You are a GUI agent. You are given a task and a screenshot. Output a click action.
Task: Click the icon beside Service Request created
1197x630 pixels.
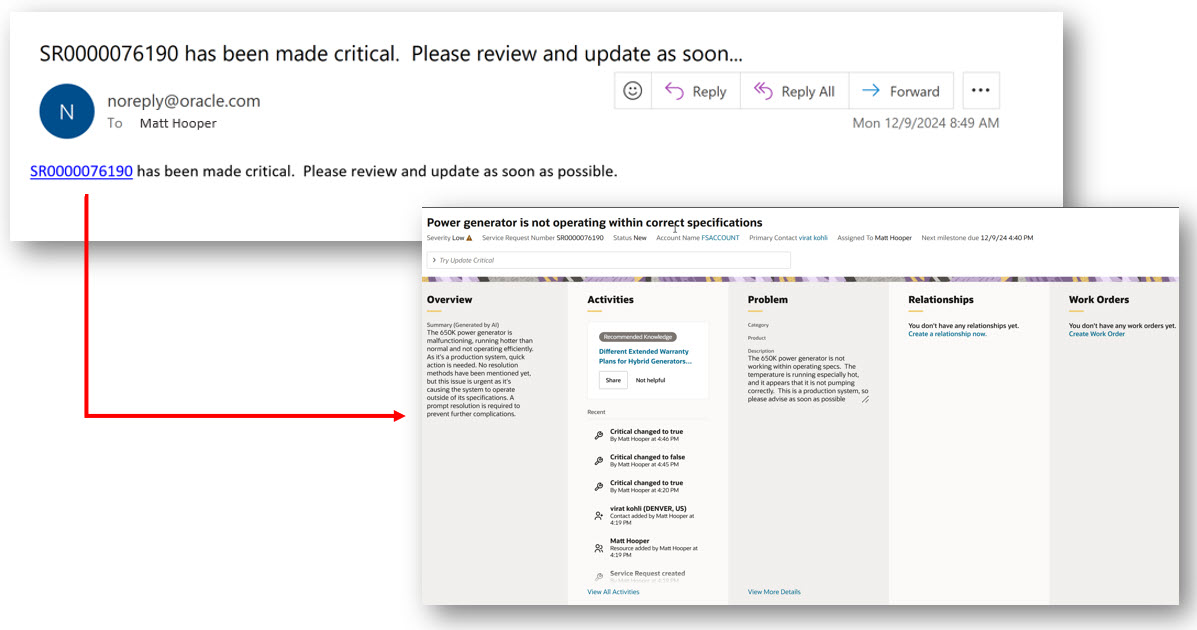point(599,577)
